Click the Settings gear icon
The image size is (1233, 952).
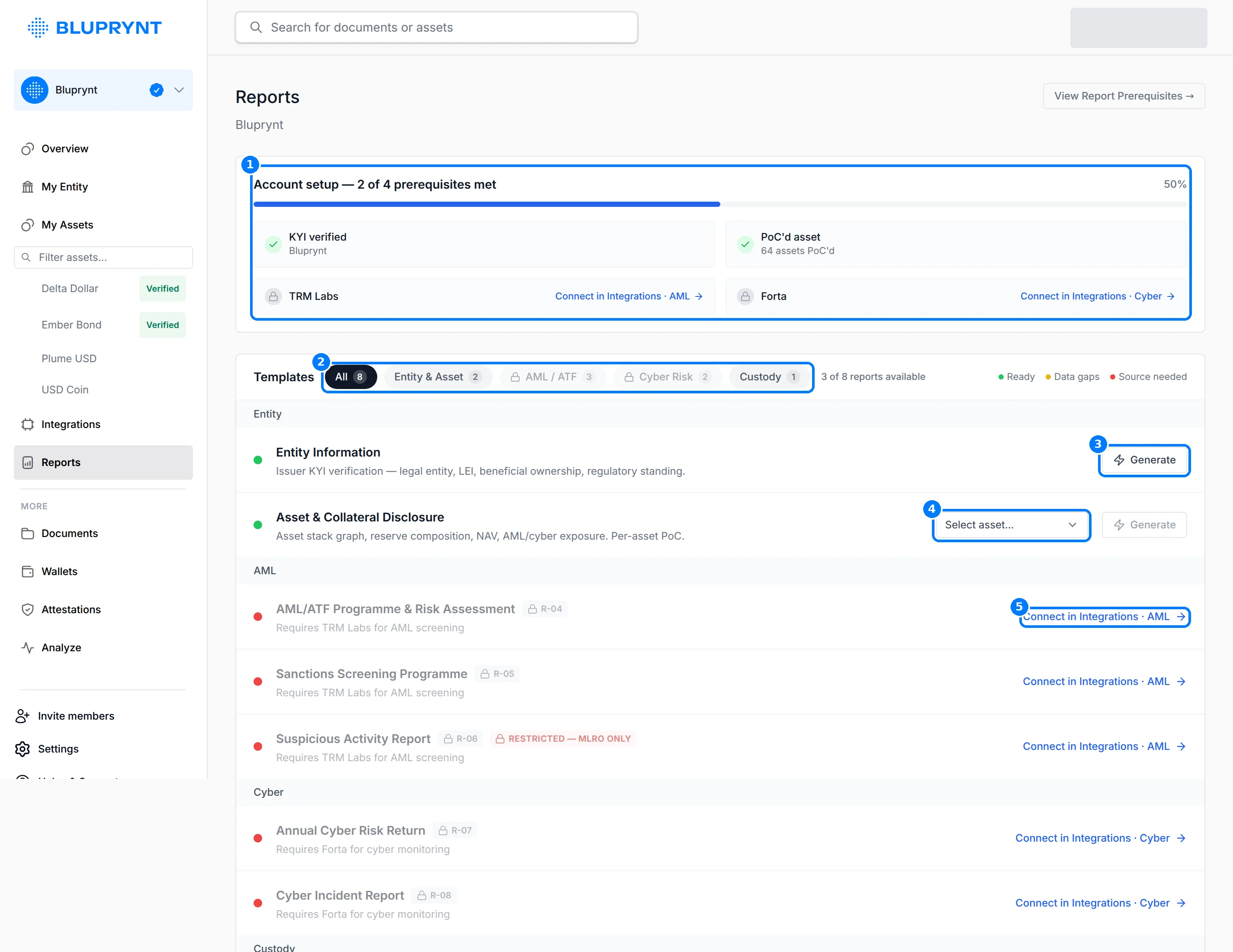click(22, 749)
